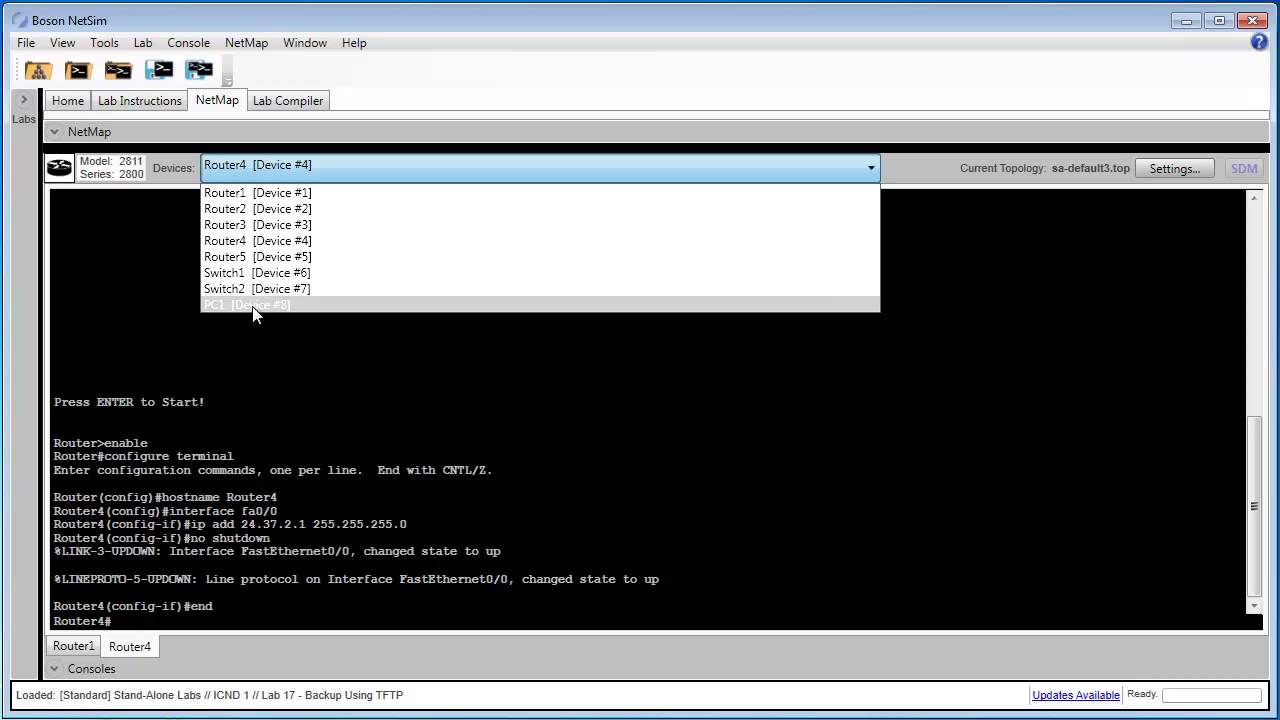Open the Help menu

pos(354,43)
